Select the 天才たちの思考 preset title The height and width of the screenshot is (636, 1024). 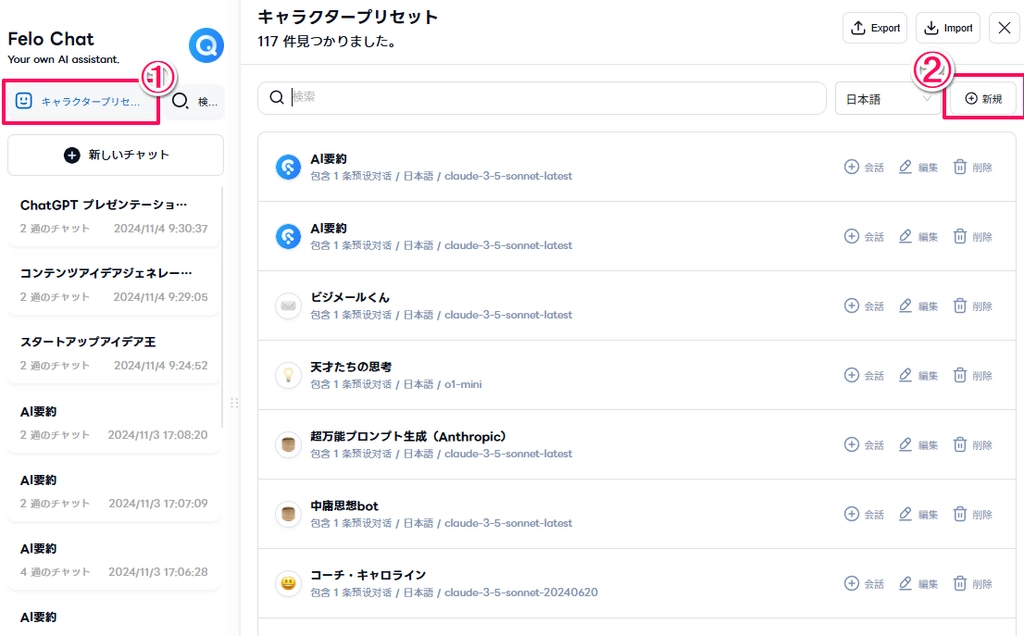(351, 367)
